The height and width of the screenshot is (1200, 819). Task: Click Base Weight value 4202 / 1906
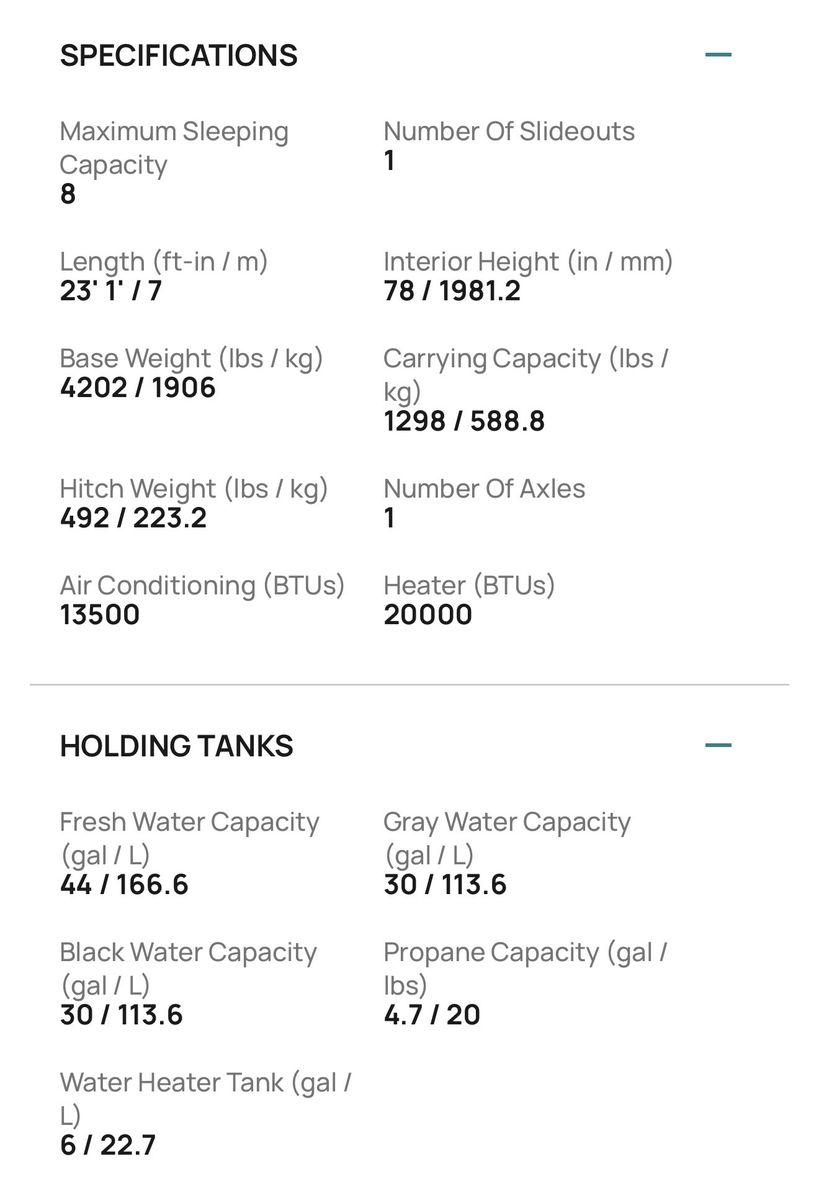(x=138, y=388)
